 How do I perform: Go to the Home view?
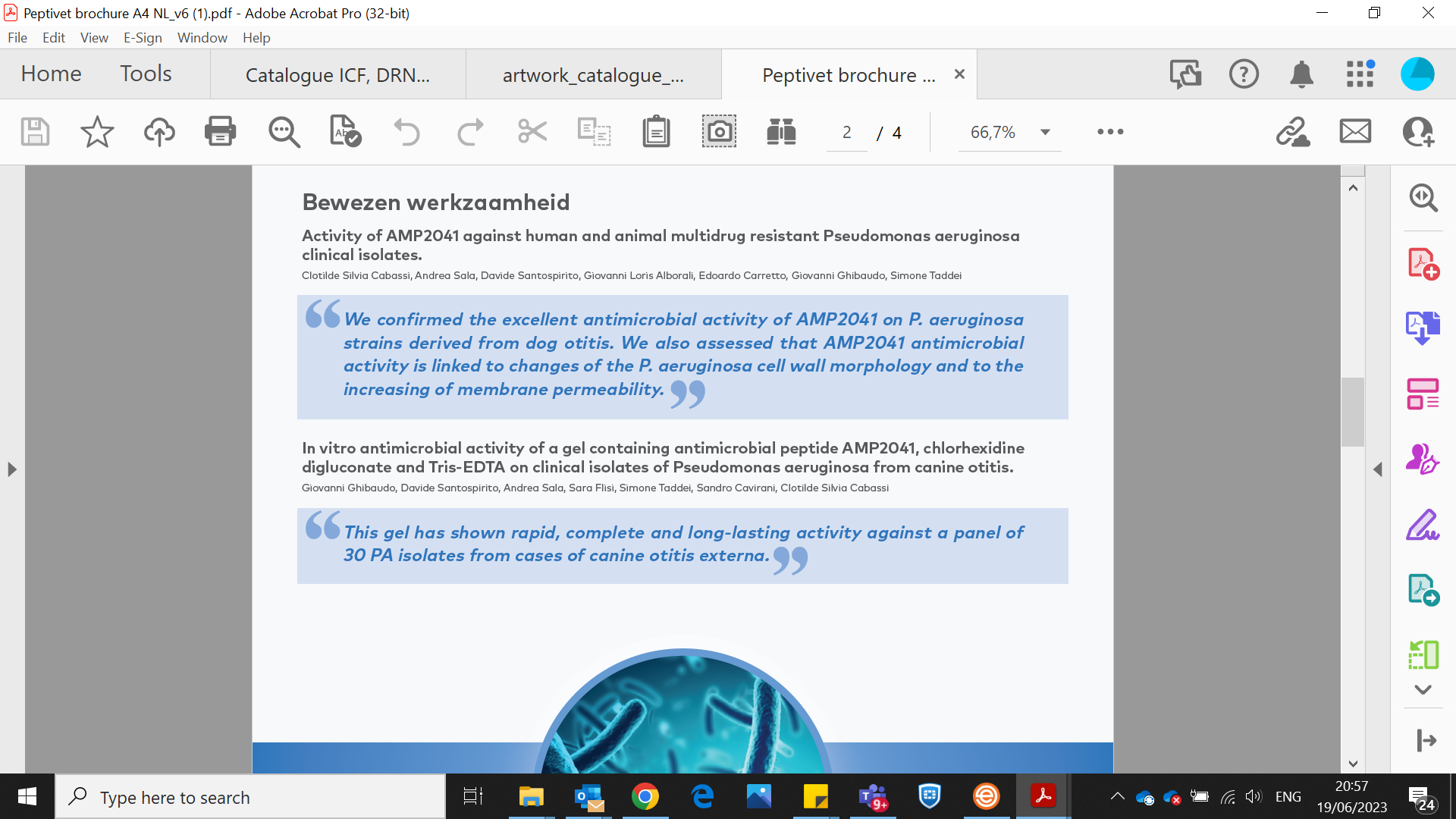click(x=51, y=74)
